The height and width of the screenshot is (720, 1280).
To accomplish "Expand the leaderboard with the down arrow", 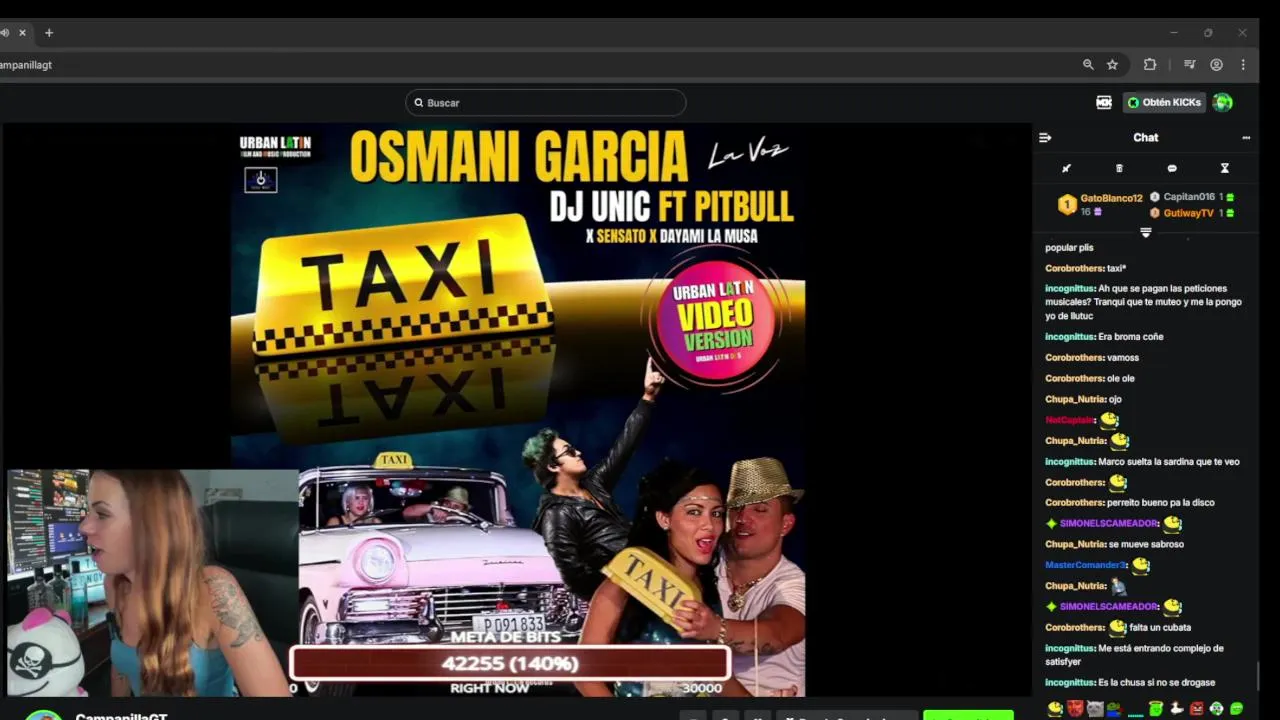I will [1146, 233].
